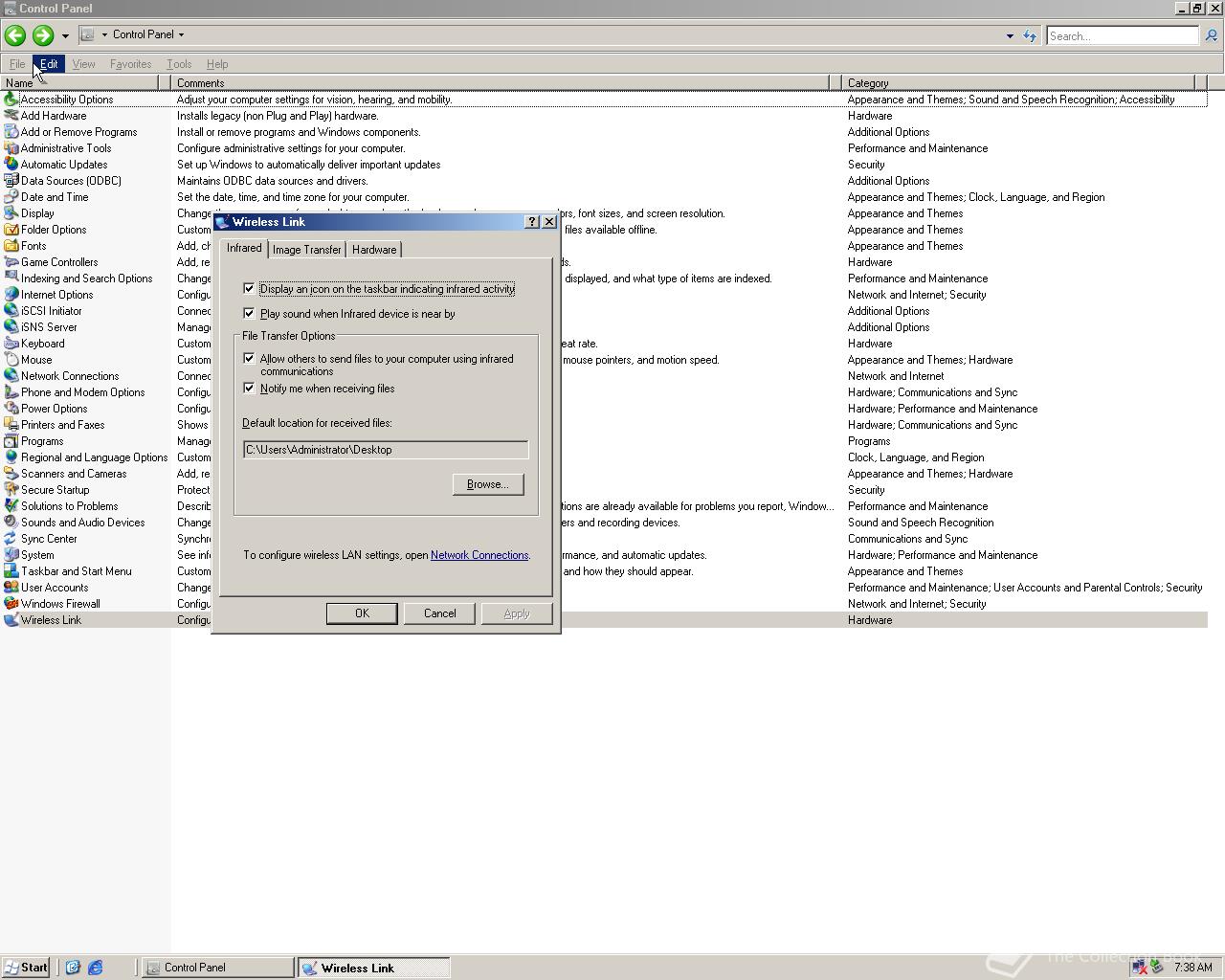The image size is (1225, 980).
Task: Click the Automatic Updates icon
Action: point(11,165)
